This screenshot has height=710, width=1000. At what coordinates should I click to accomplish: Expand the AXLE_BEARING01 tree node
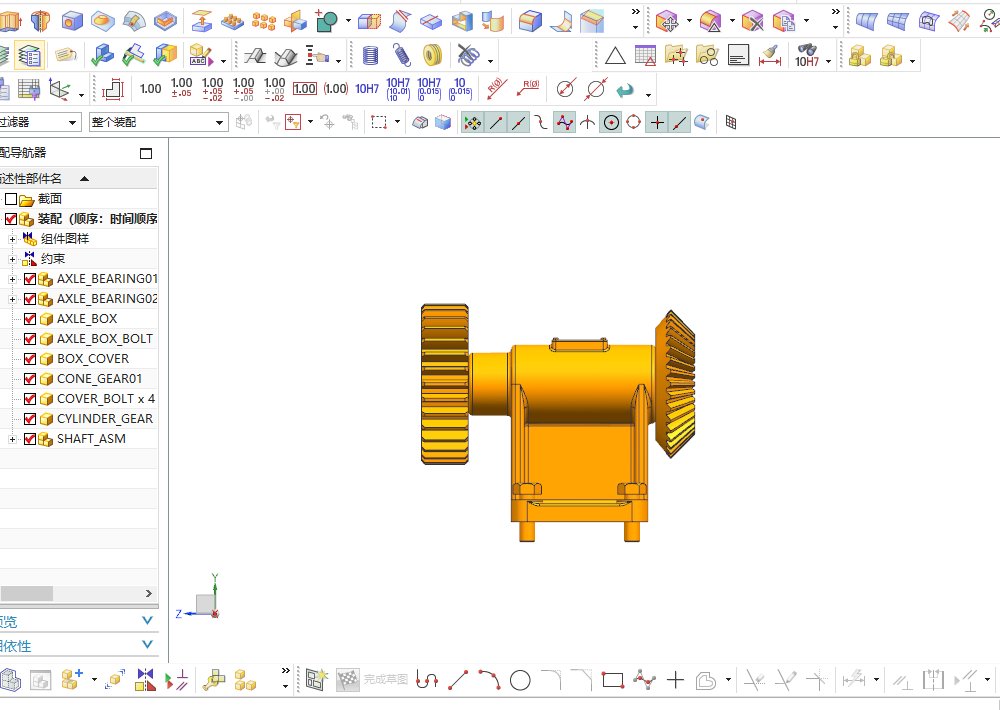(x=12, y=279)
